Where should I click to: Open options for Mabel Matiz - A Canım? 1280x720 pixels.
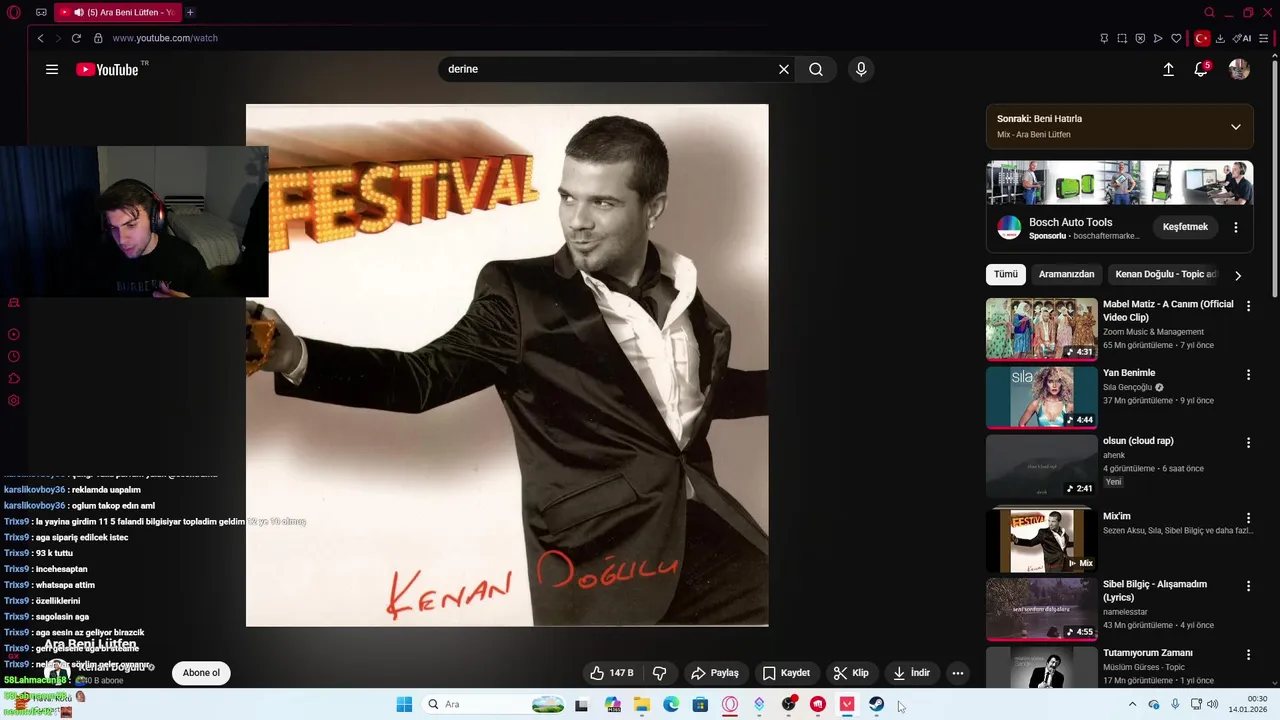1248,306
